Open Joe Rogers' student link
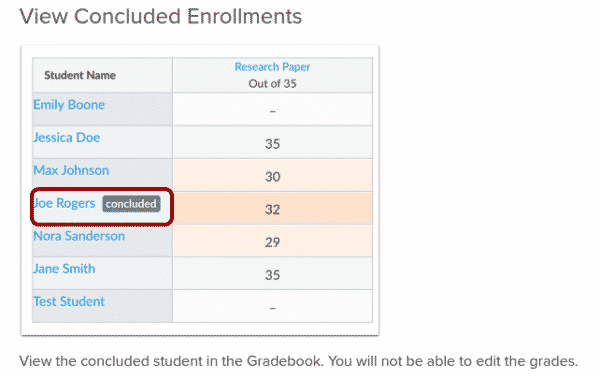The width and height of the screenshot is (600, 379). pyautogui.click(x=64, y=203)
